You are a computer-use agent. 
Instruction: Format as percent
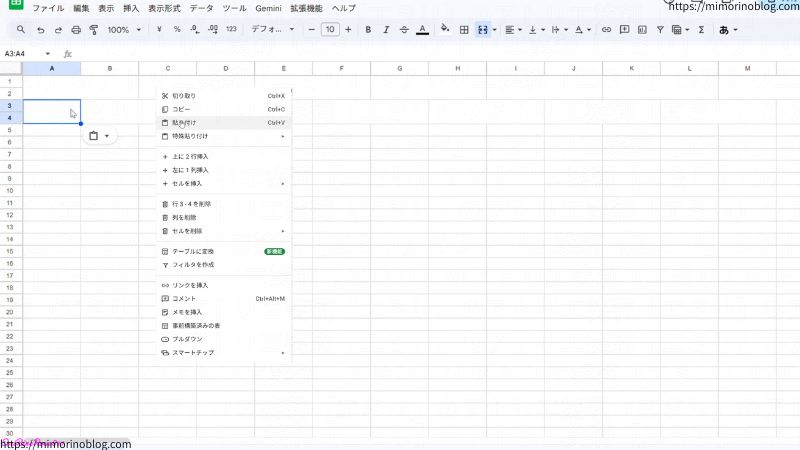pyautogui.click(x=177, y=30)
